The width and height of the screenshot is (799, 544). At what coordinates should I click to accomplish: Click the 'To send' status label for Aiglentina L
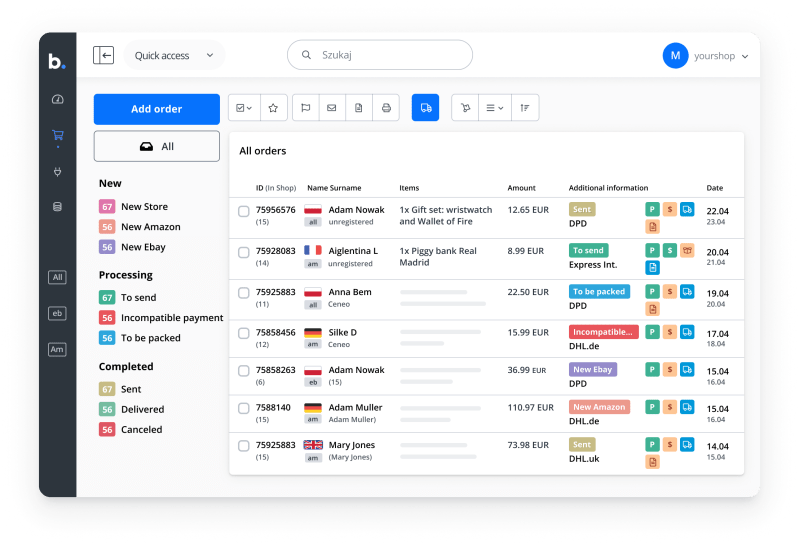589,250
